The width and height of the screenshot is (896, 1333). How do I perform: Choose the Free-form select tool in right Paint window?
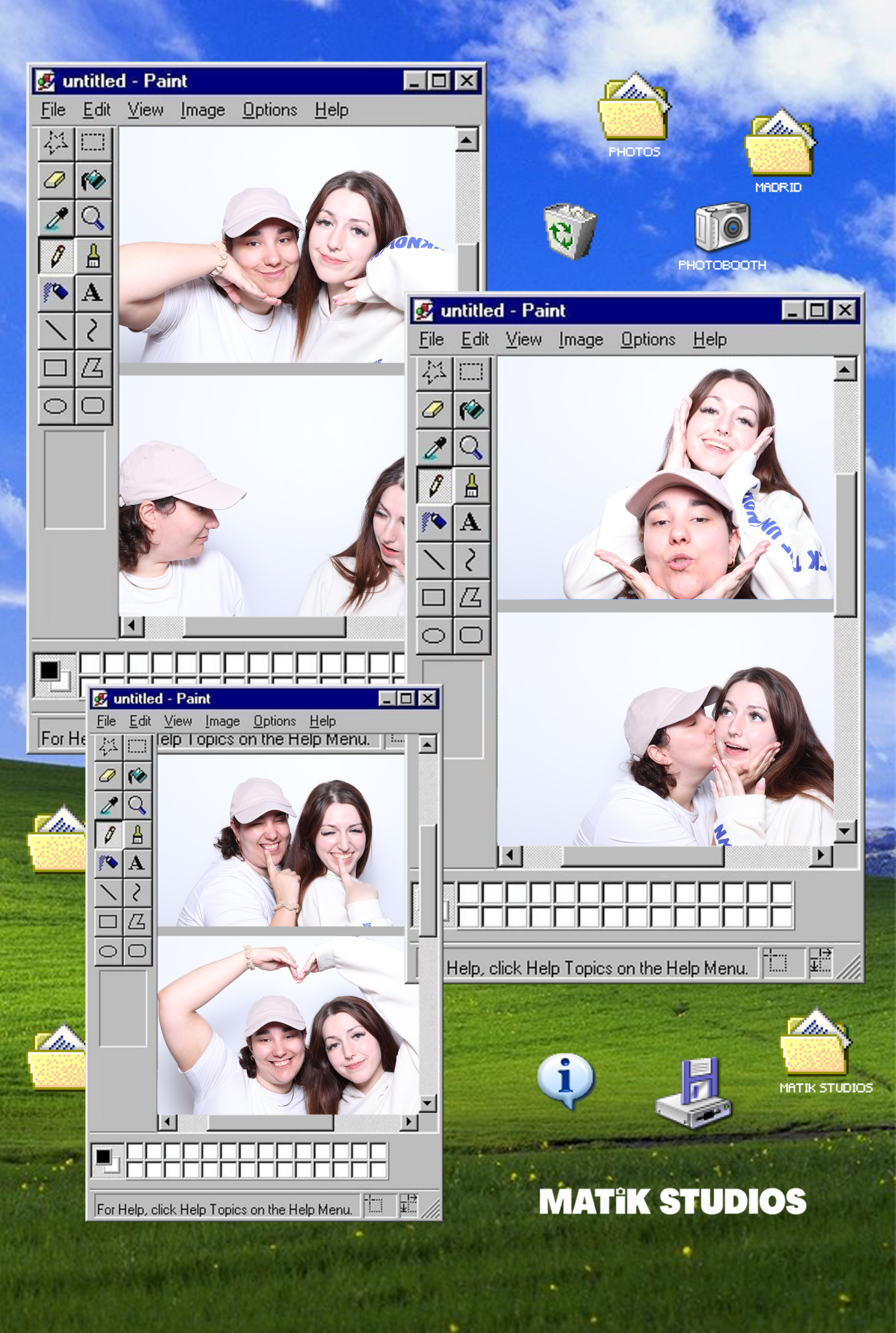(434, 372)
